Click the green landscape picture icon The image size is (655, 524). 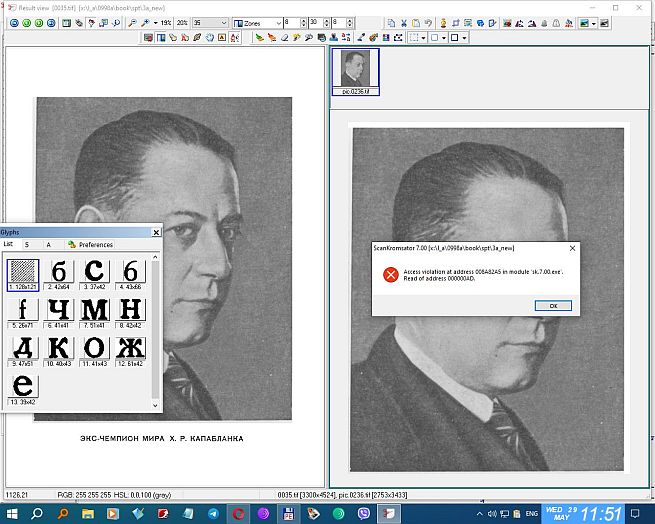[584, 23]
